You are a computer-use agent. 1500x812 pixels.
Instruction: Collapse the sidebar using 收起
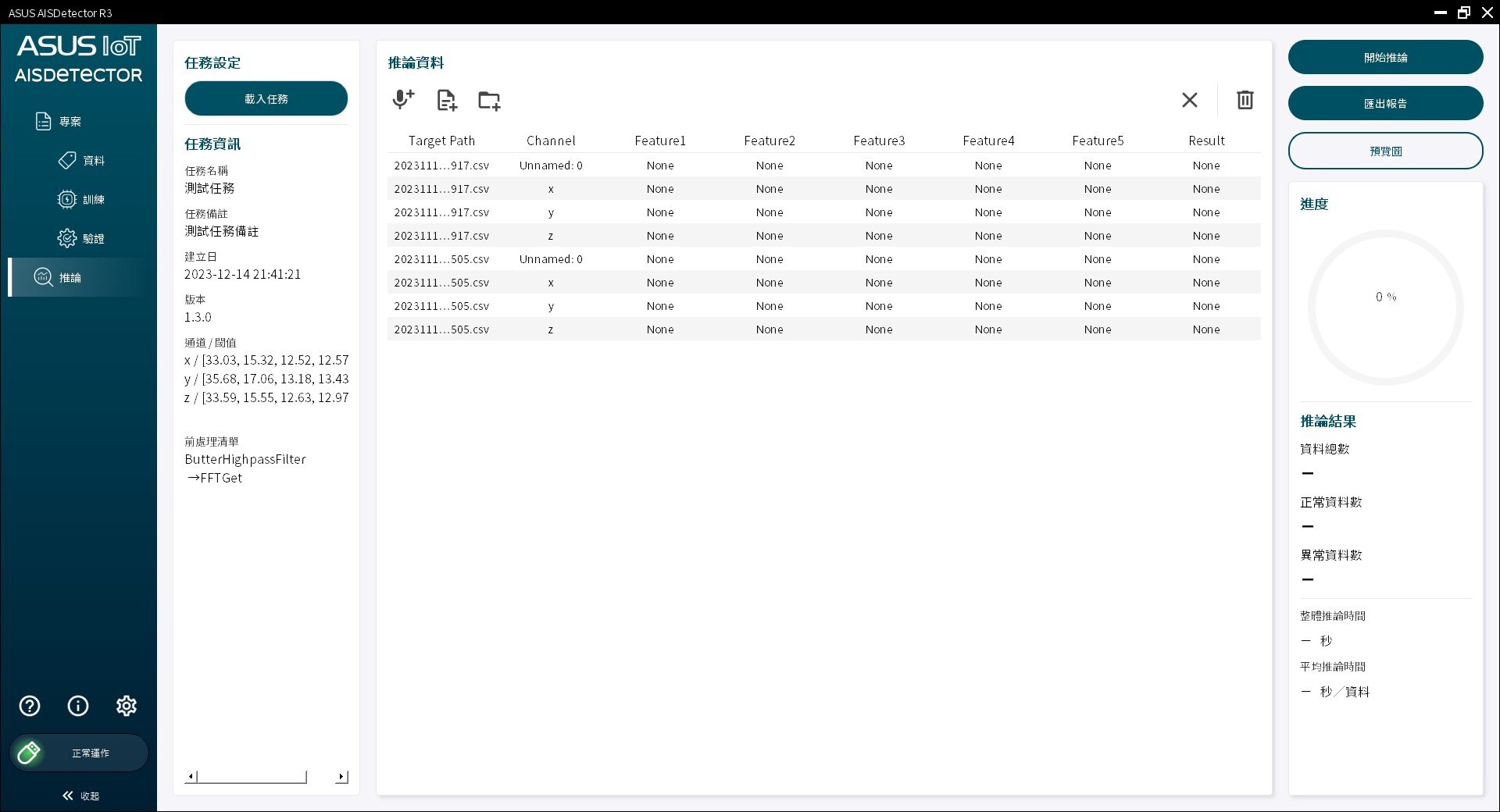[81, 796]
